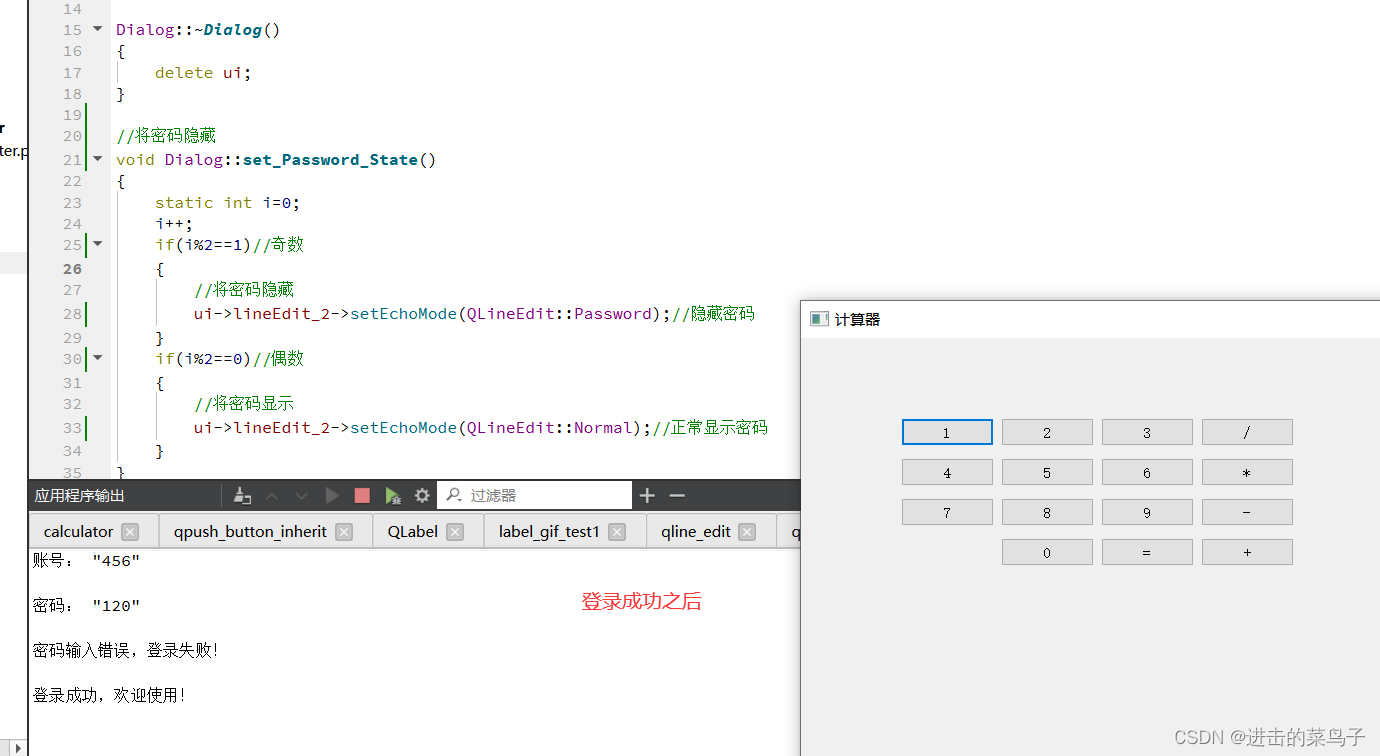The image size is (1380, 756).
Task: Open filter options via the magnifier dropdown
Action: (455, 494)
